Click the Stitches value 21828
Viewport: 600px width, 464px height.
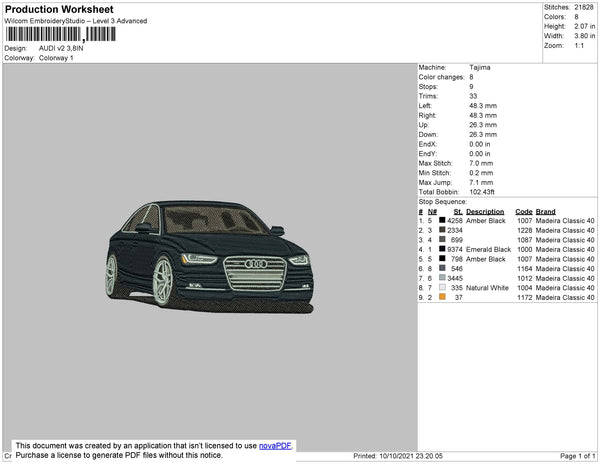click(x=584, y=7)
